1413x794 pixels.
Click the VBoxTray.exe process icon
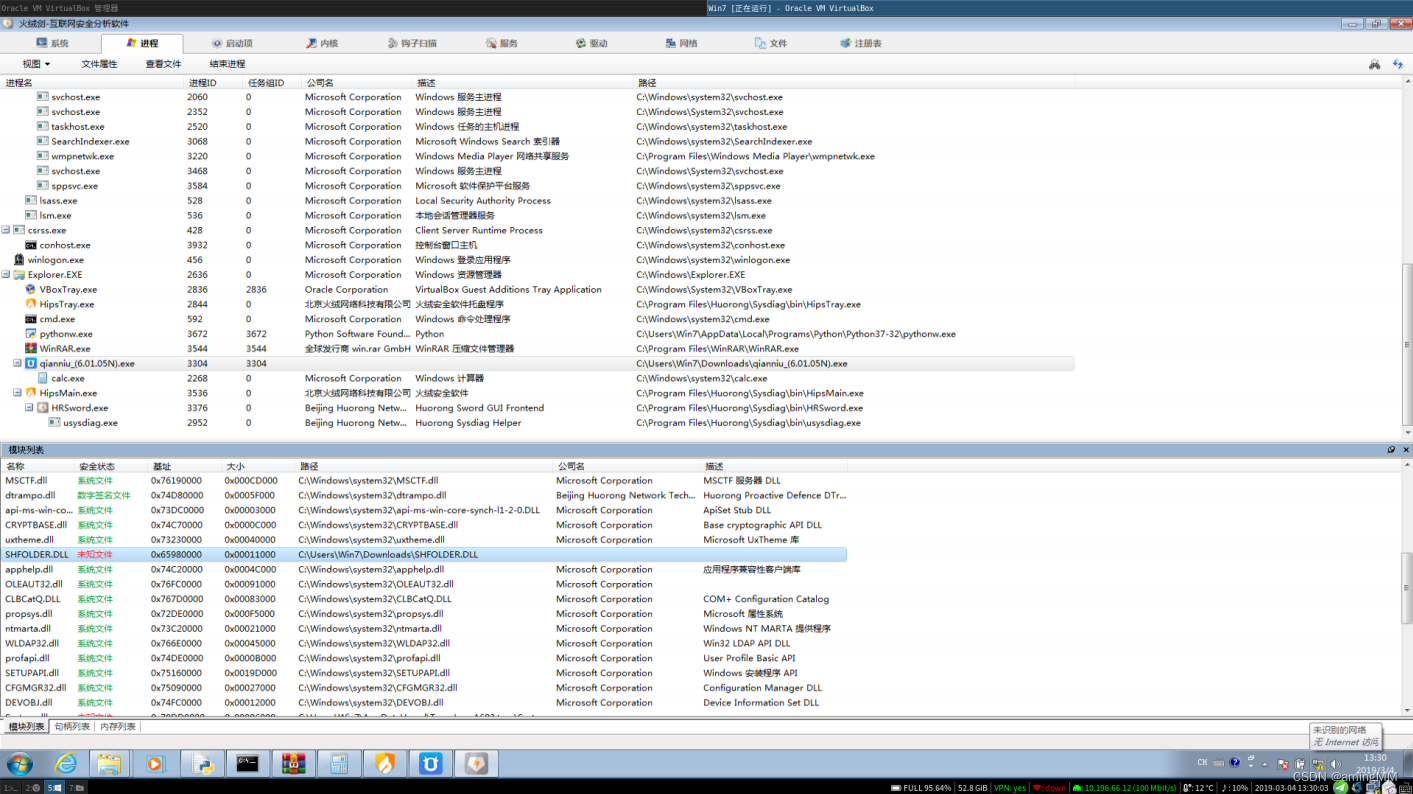31,290
